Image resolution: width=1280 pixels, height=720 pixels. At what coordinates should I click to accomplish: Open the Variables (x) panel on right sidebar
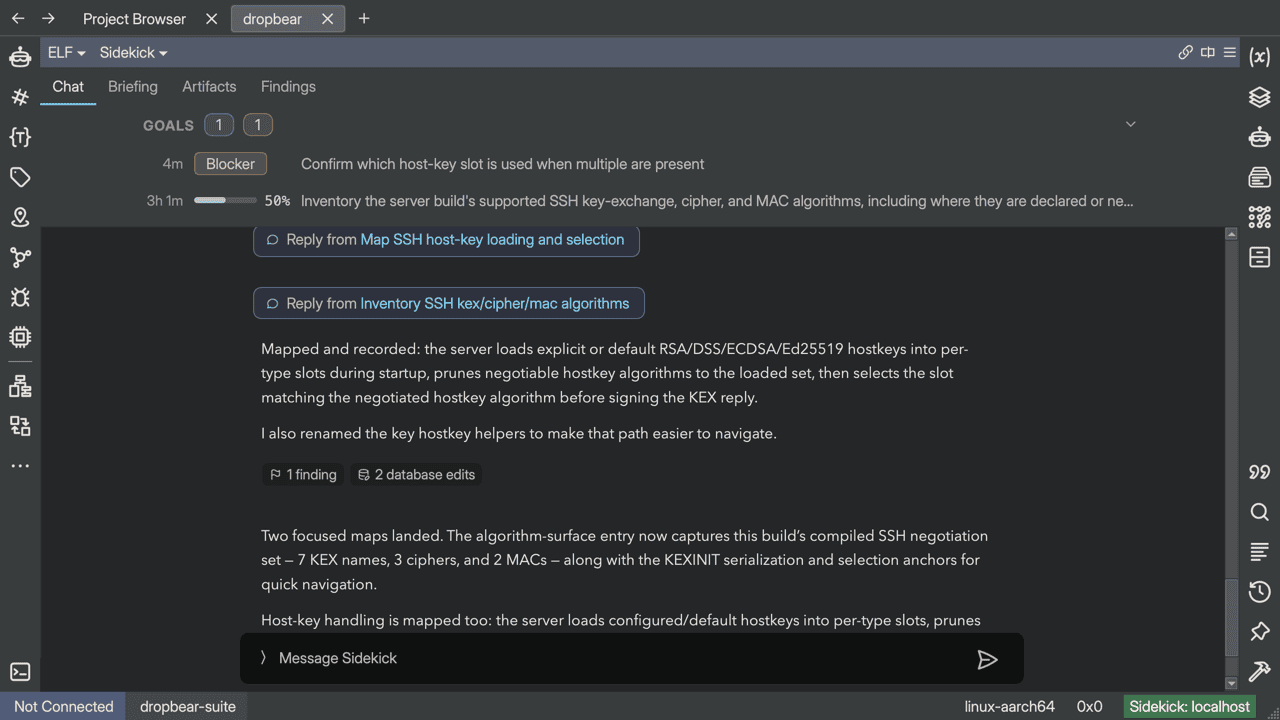point(1260,57)
